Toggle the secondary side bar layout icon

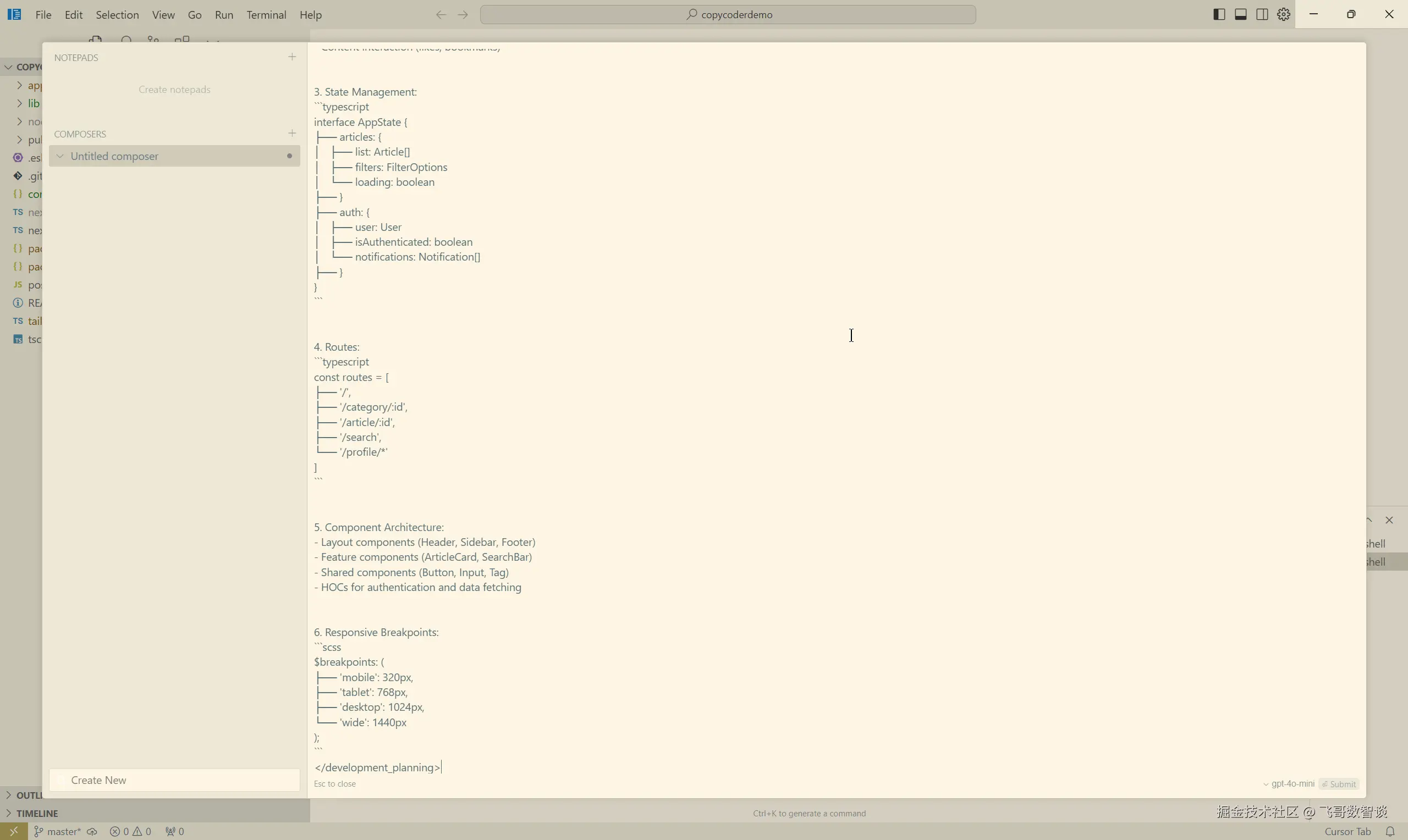coord(1262,15)
